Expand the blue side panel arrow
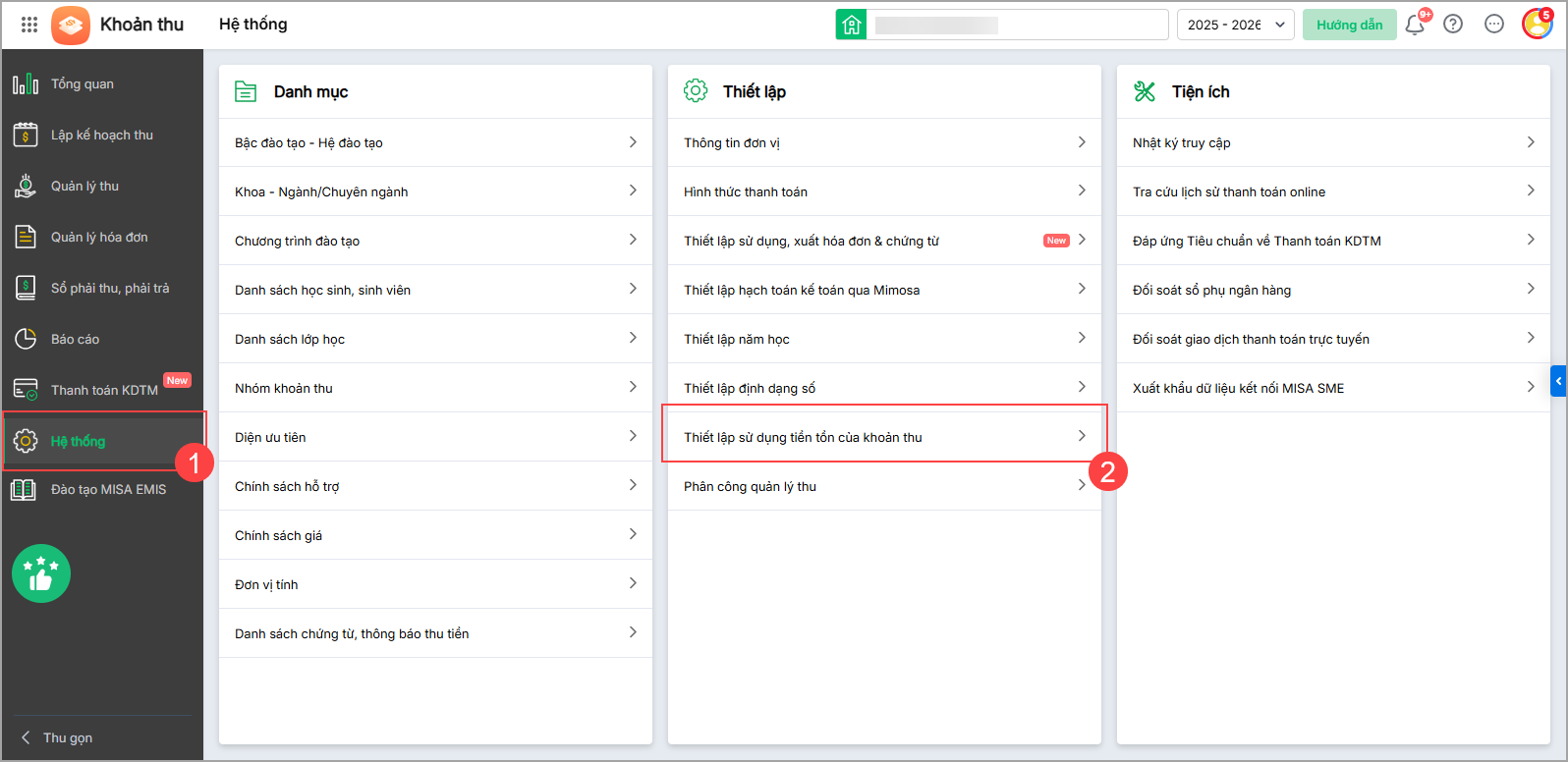This screenshot has height=762, width=1568. point(1558,380)
